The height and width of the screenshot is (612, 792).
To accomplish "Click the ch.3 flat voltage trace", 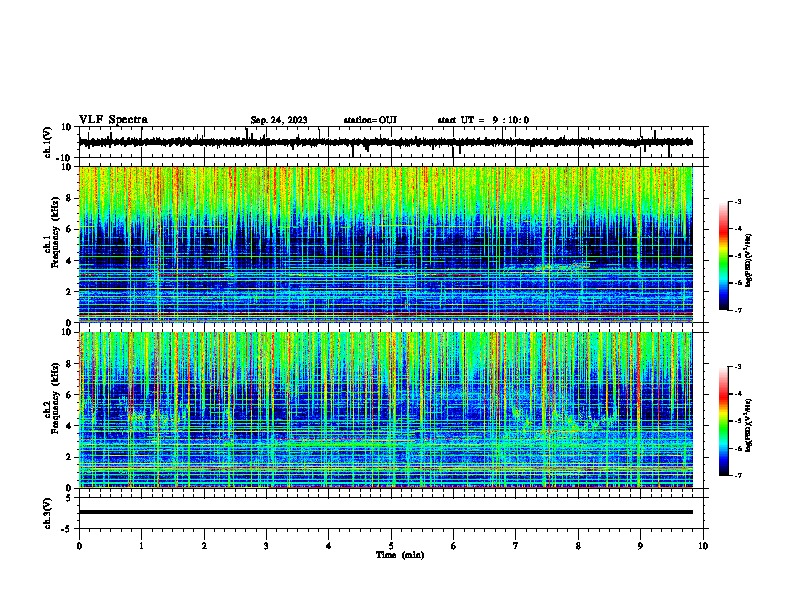I will click(x=386, y=512).
